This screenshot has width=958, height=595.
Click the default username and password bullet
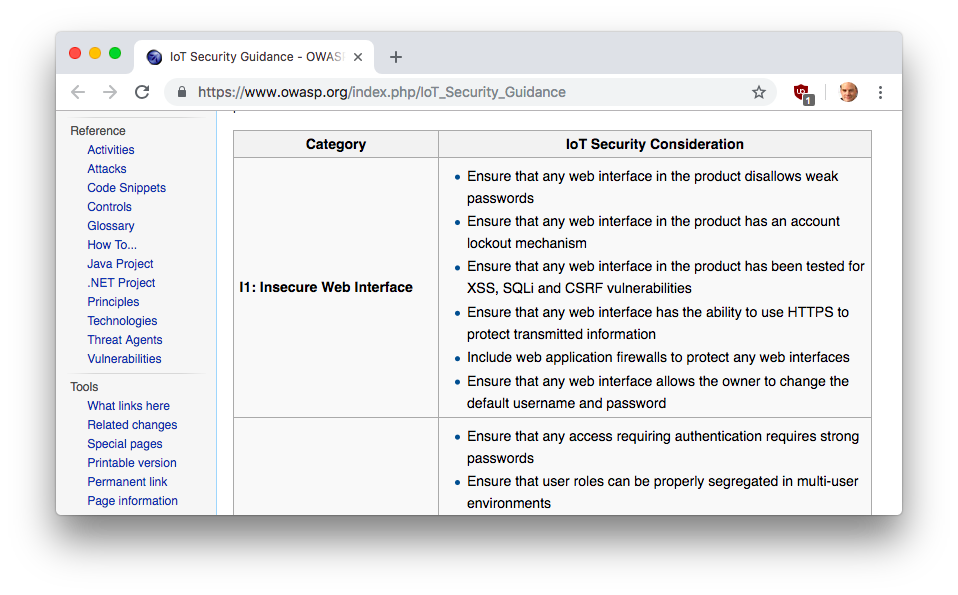pyautogui.click(x=658, y=392)
